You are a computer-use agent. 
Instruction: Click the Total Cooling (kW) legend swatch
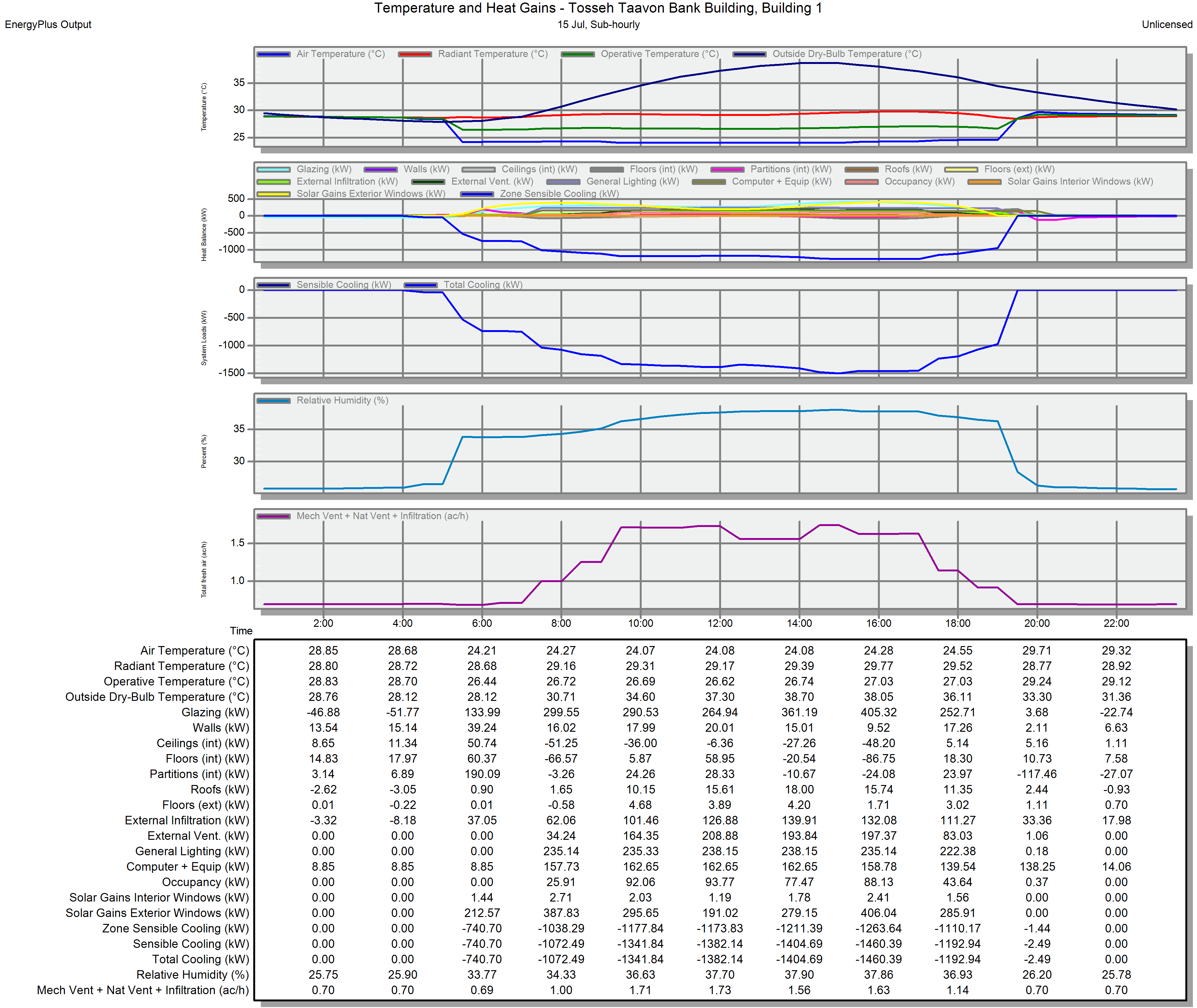[x=421, y=285]
